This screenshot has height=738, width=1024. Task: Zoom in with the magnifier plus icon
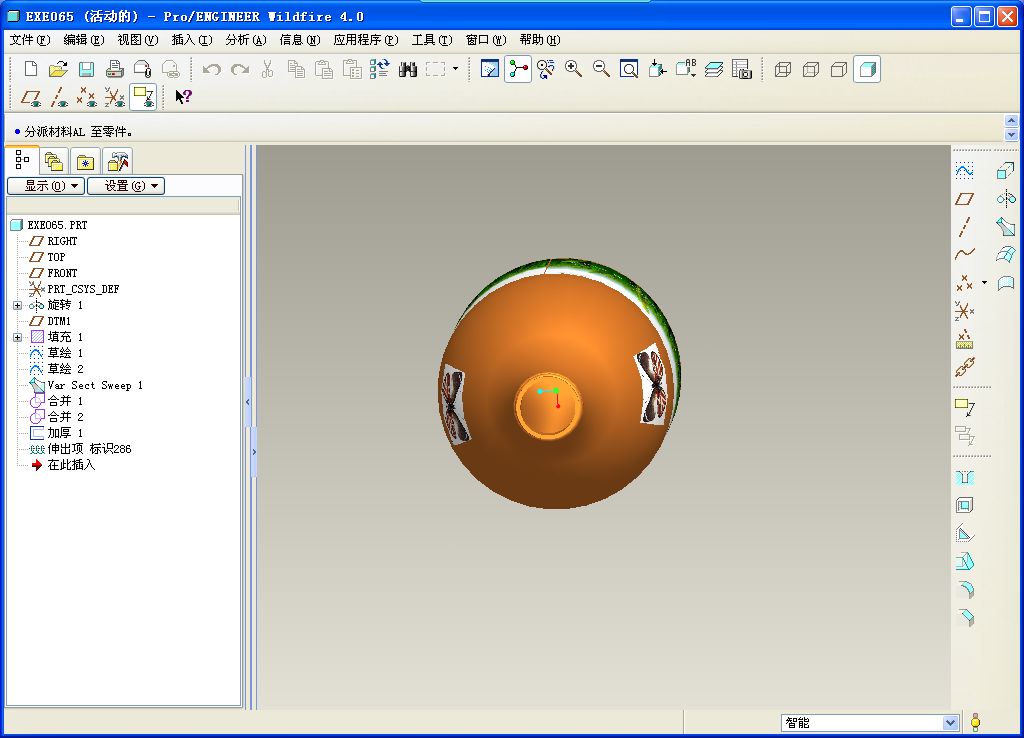(x=573, y=69)
